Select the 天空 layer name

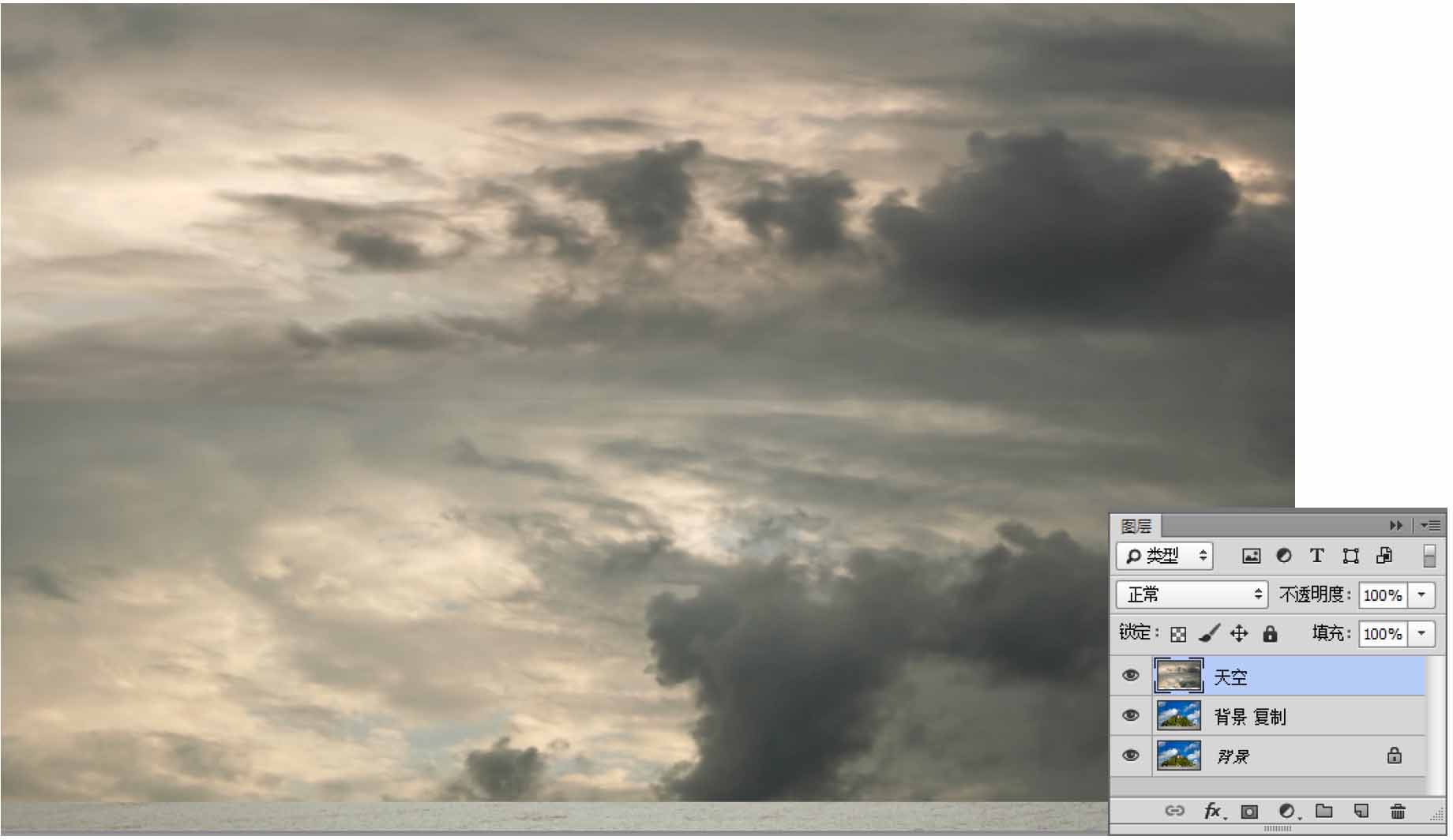coord(1230,677)
